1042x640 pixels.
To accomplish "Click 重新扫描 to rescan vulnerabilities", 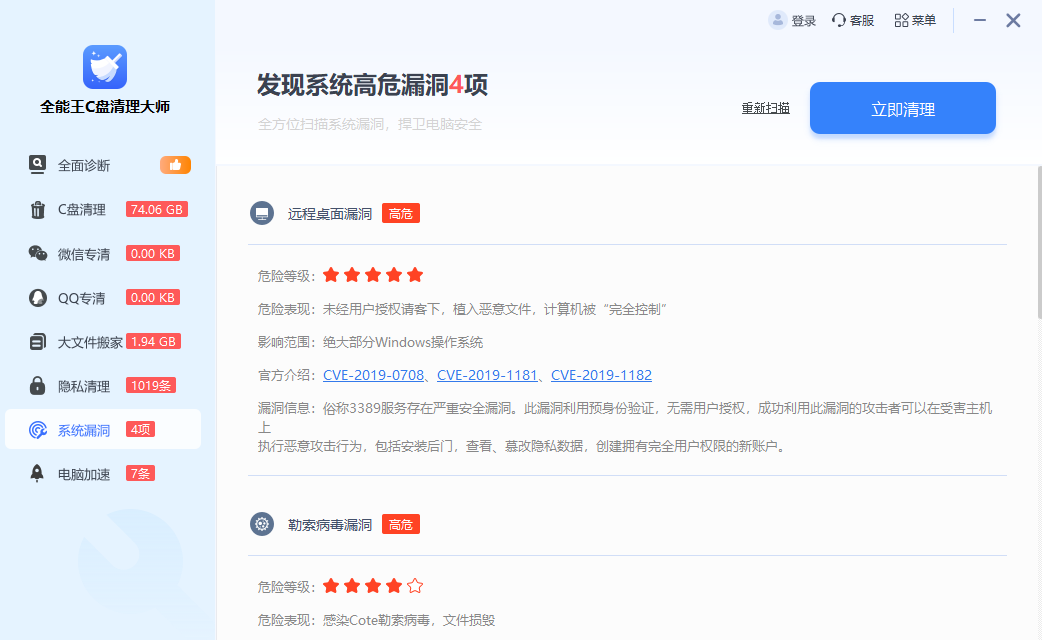I will pos(765,108).
